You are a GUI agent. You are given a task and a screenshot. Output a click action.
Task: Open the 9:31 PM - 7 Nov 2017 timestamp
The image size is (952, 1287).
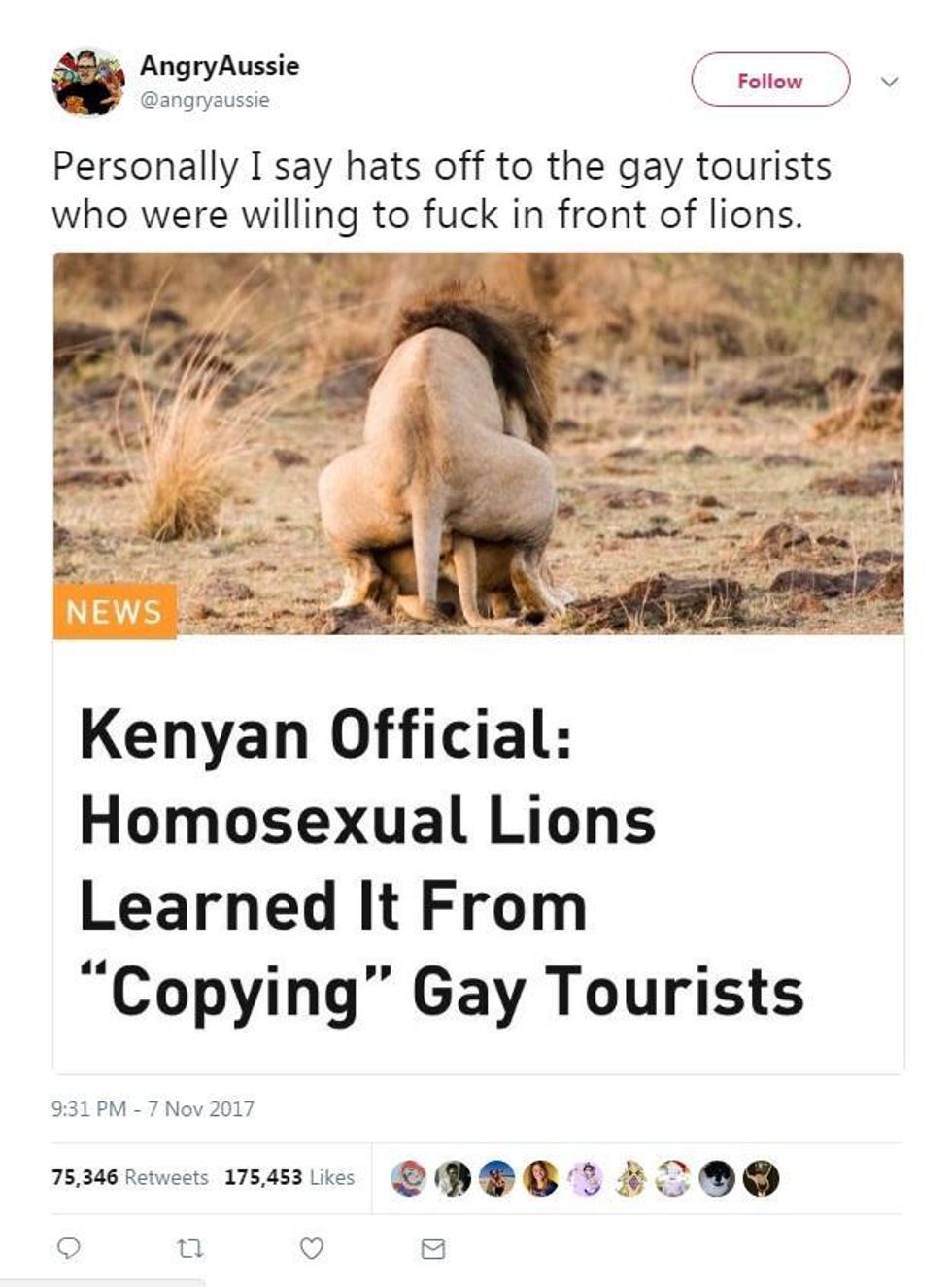(153, 1108)
